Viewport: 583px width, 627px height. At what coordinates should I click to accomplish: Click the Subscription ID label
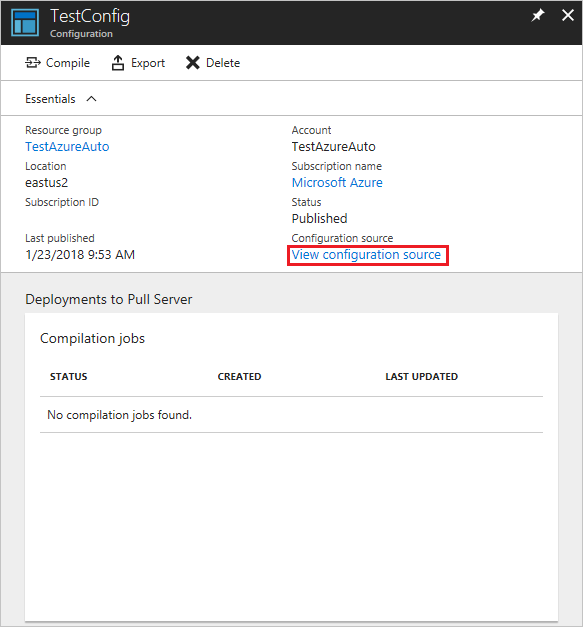(62, 202)
